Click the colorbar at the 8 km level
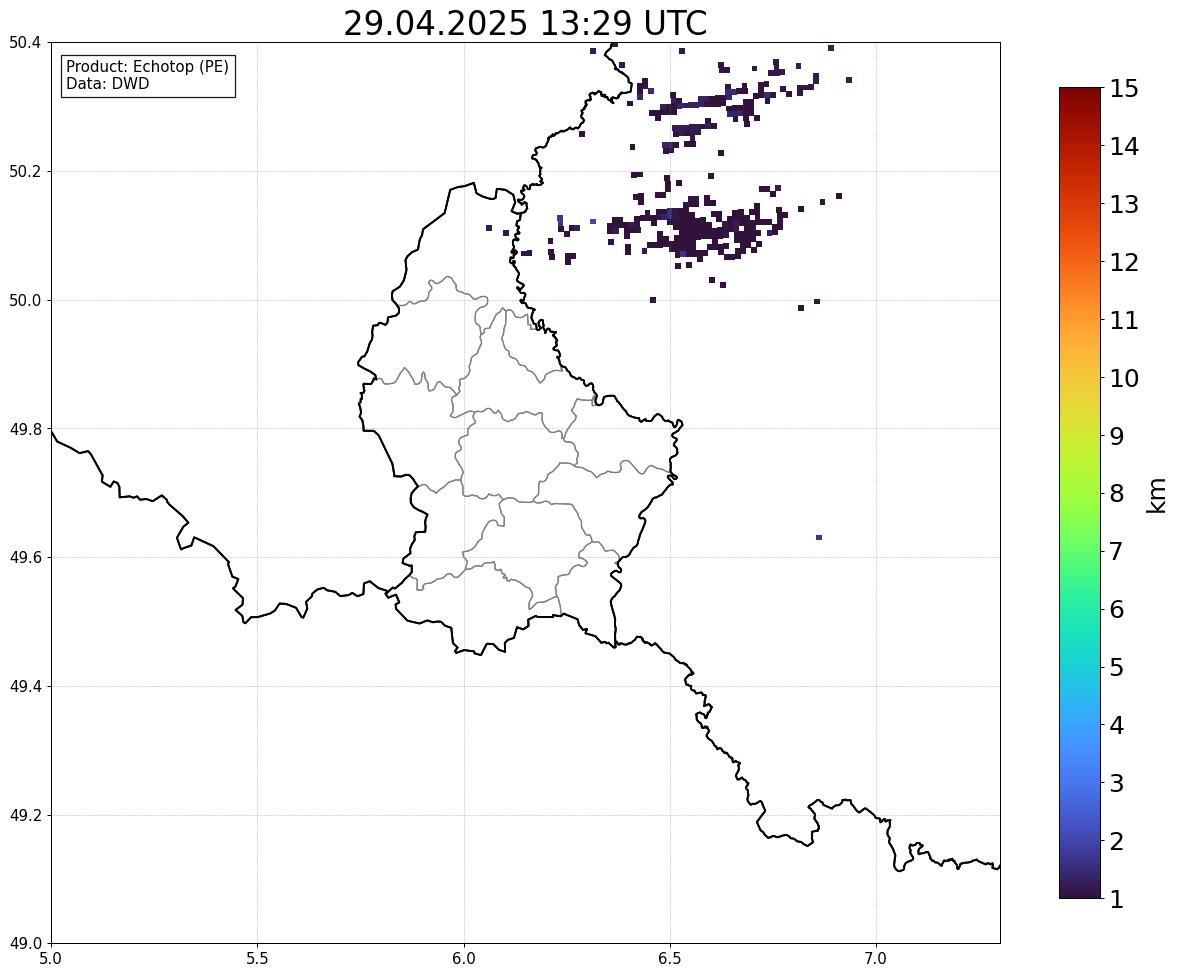 point(1080,494)
